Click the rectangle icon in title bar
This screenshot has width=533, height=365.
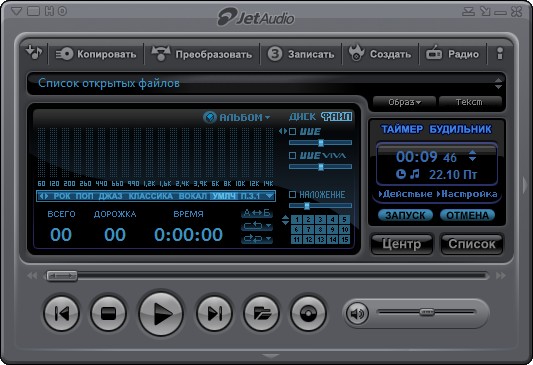pyautogui.click(x=33, y=11)
